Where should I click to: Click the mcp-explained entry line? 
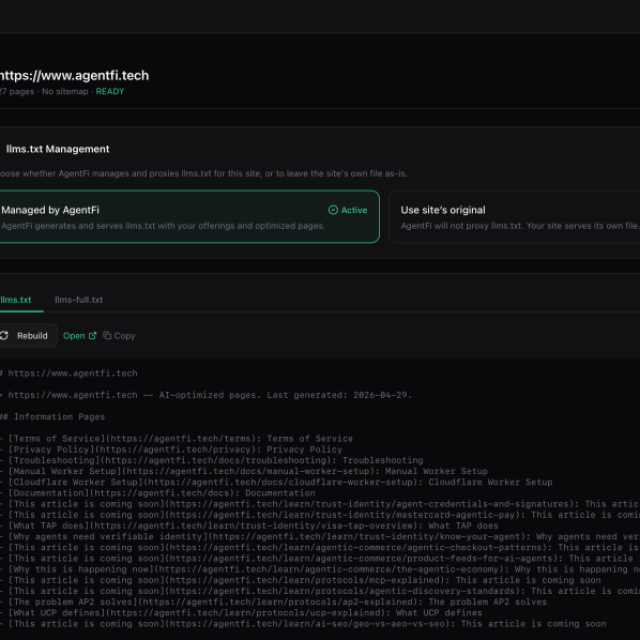[x=300, y=580]
